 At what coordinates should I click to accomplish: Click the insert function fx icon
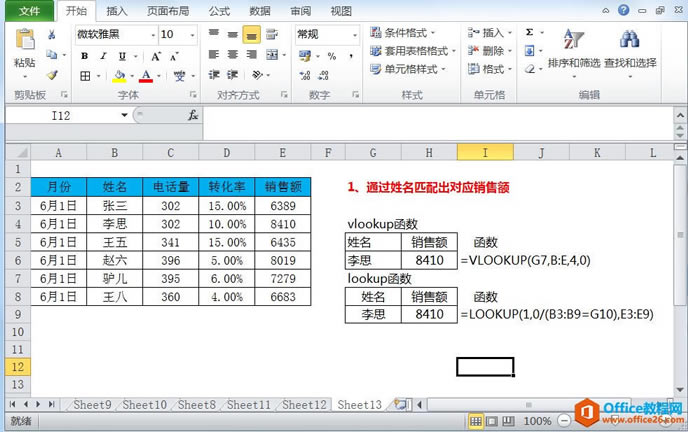click(193, 115)
